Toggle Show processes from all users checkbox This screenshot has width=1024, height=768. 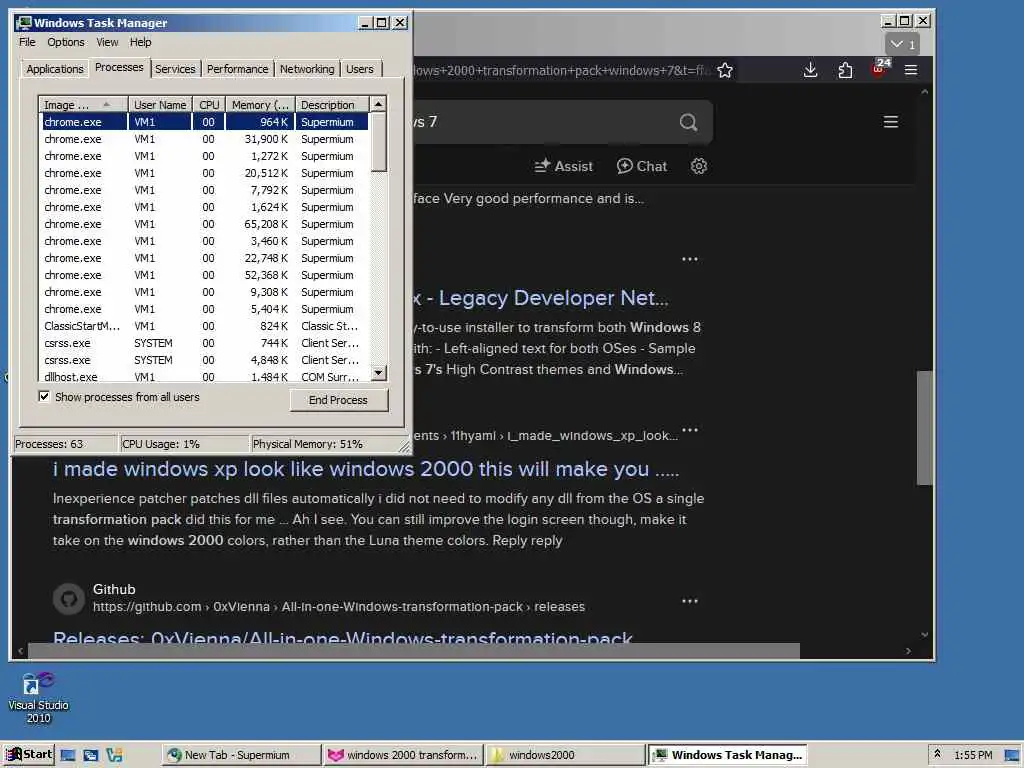click(44, 396)
